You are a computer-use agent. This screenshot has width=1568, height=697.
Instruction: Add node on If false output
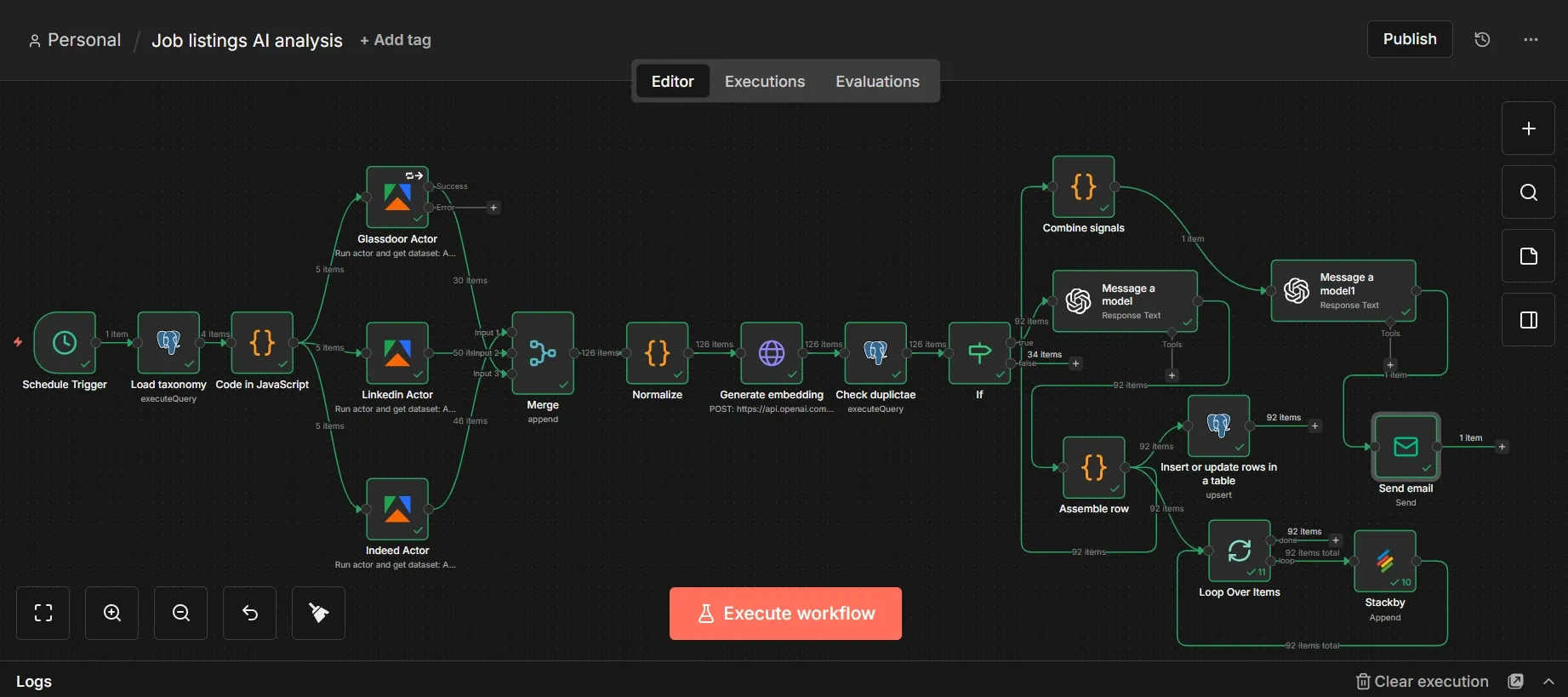tap(1075, 363)
